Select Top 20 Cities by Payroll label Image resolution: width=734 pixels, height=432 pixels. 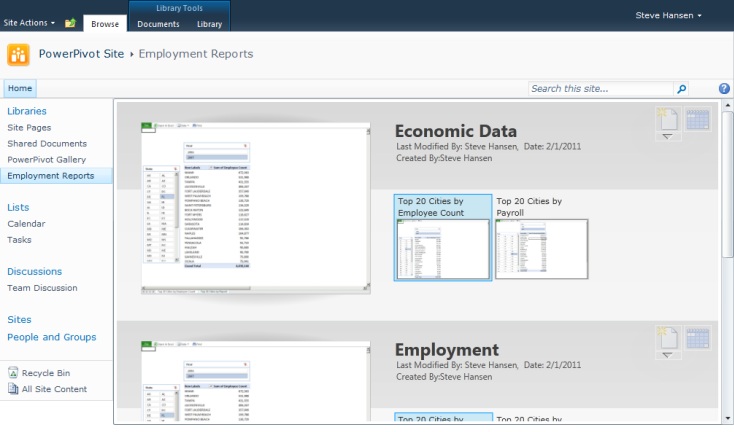pos(529,207)
